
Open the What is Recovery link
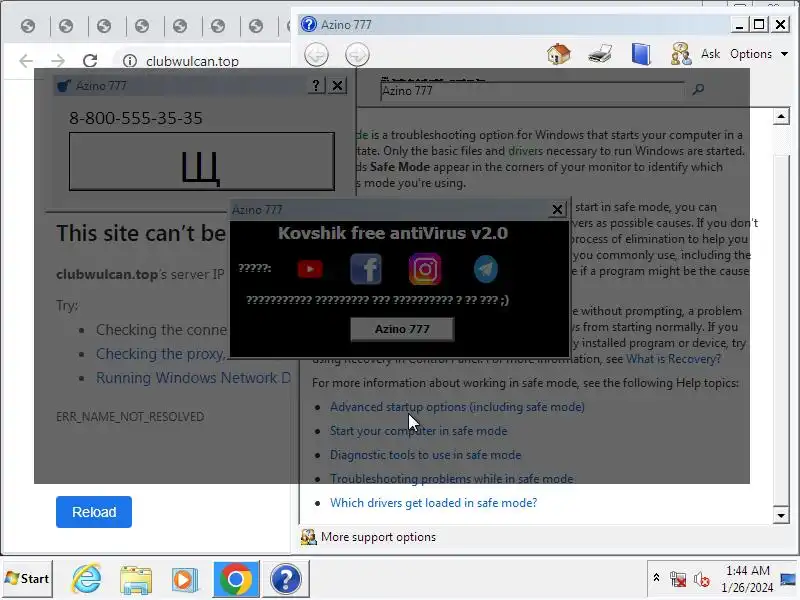(x=673, y=359)
